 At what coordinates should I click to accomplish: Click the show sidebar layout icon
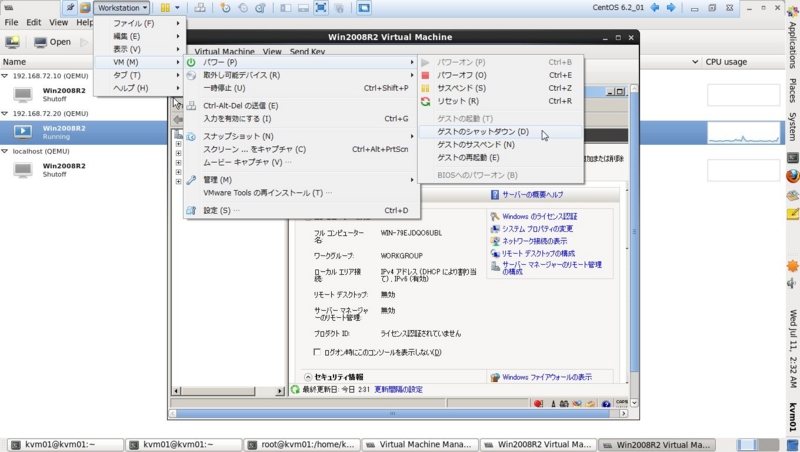pyautogui.click(x=286, y=8)
